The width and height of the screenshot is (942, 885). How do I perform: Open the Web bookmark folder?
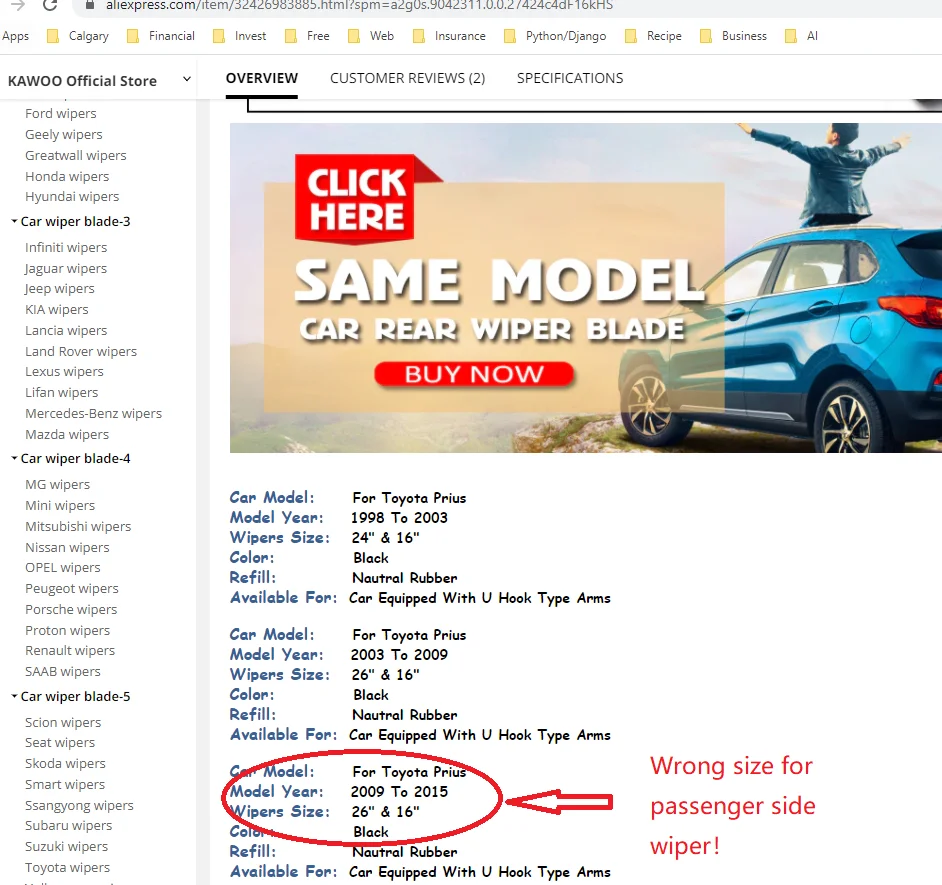click(x=371, y=36)
